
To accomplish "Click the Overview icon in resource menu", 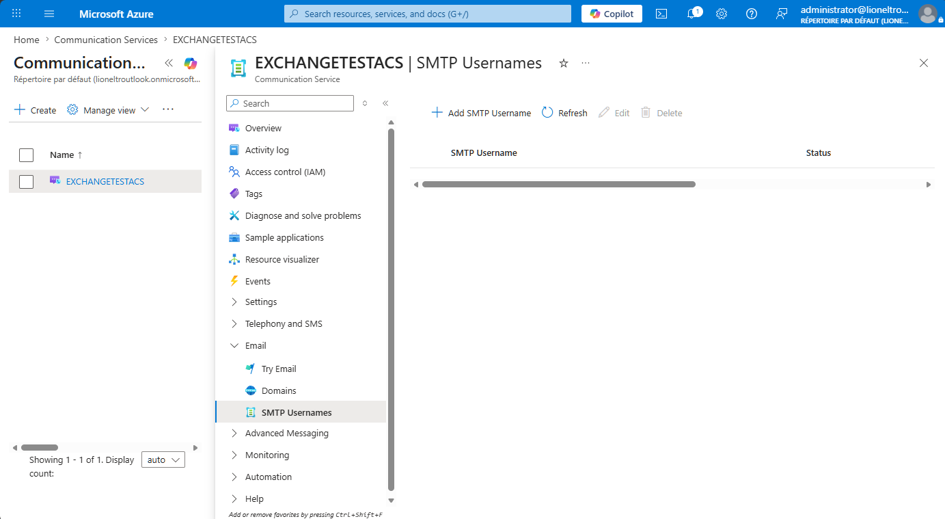I will click(234, 128).
